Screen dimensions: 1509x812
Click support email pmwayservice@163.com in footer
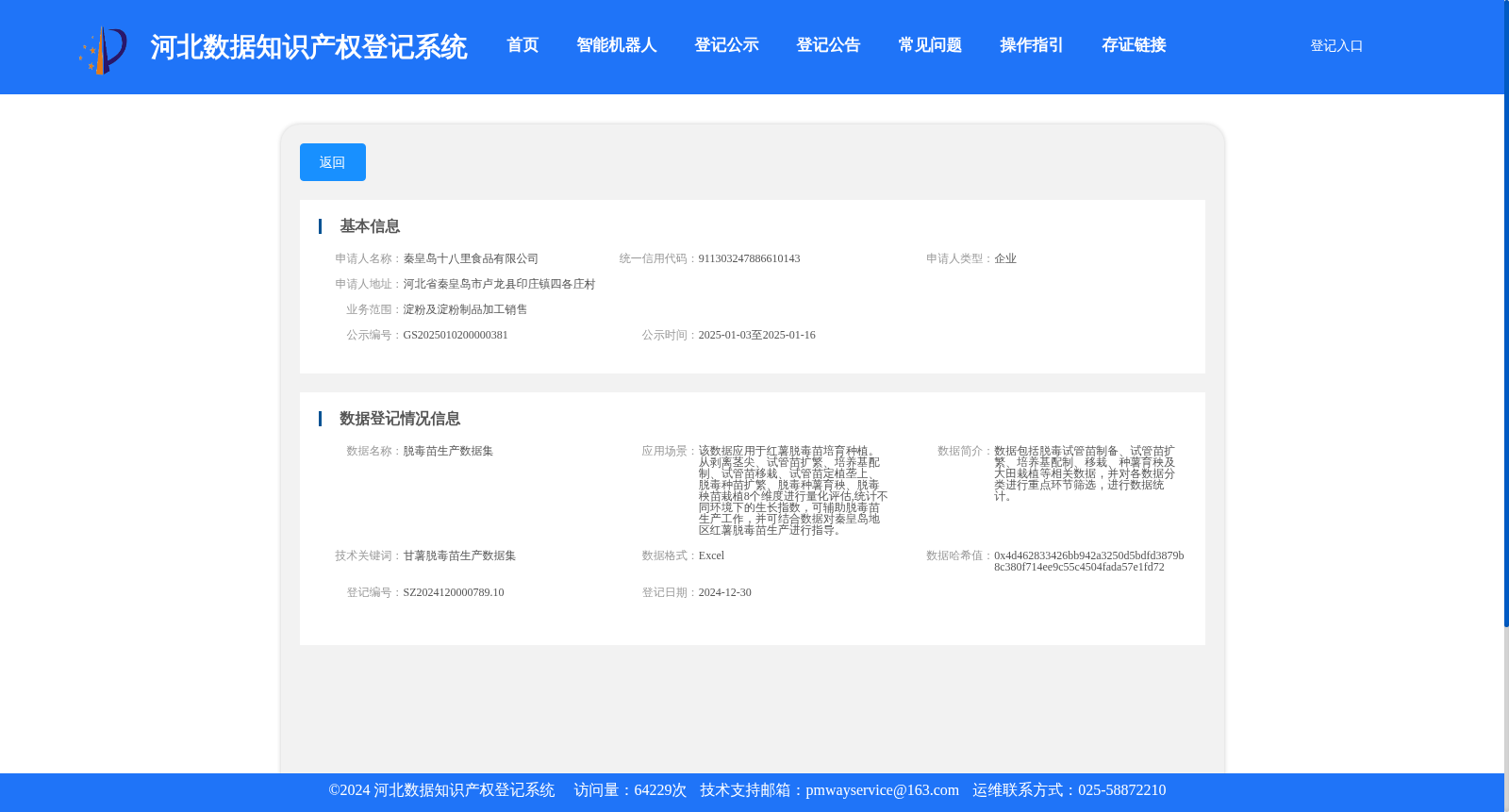tap(882, 790)
